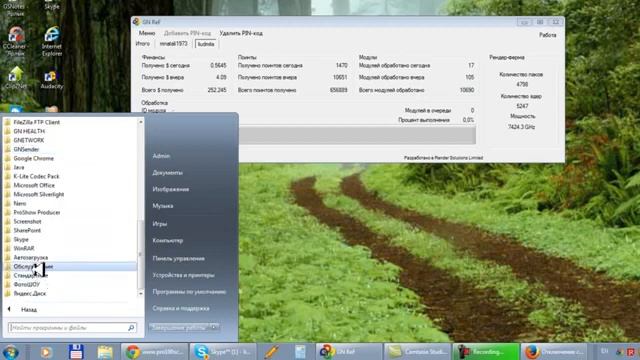Click Добавить PIN-код in GN Ref

187,33
